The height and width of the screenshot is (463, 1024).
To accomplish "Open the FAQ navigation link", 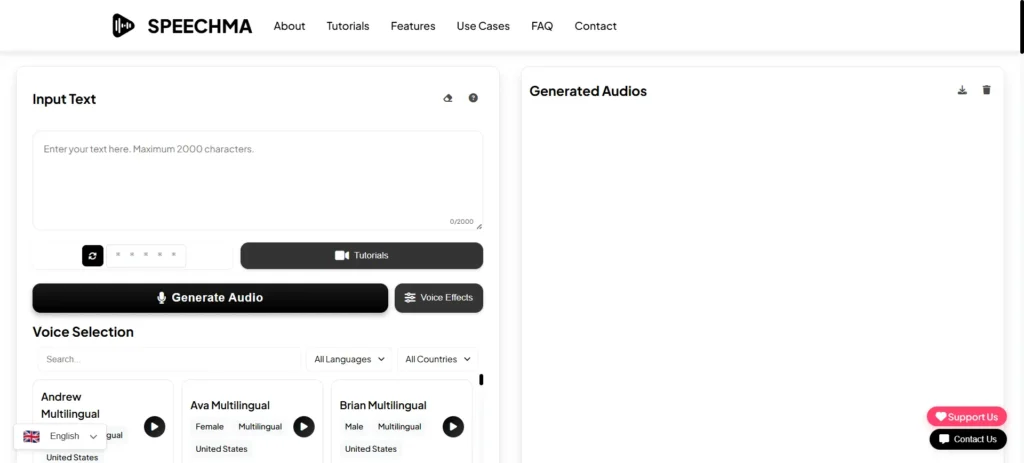I will tap(542, 26).
